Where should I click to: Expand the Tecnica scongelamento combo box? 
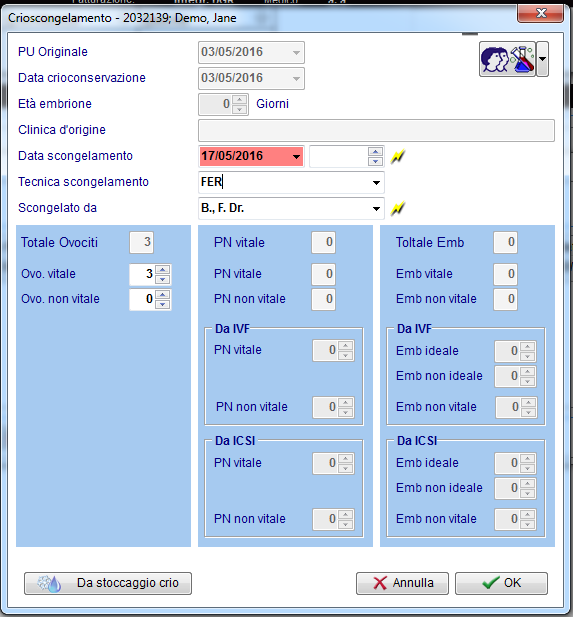[376, 183]
